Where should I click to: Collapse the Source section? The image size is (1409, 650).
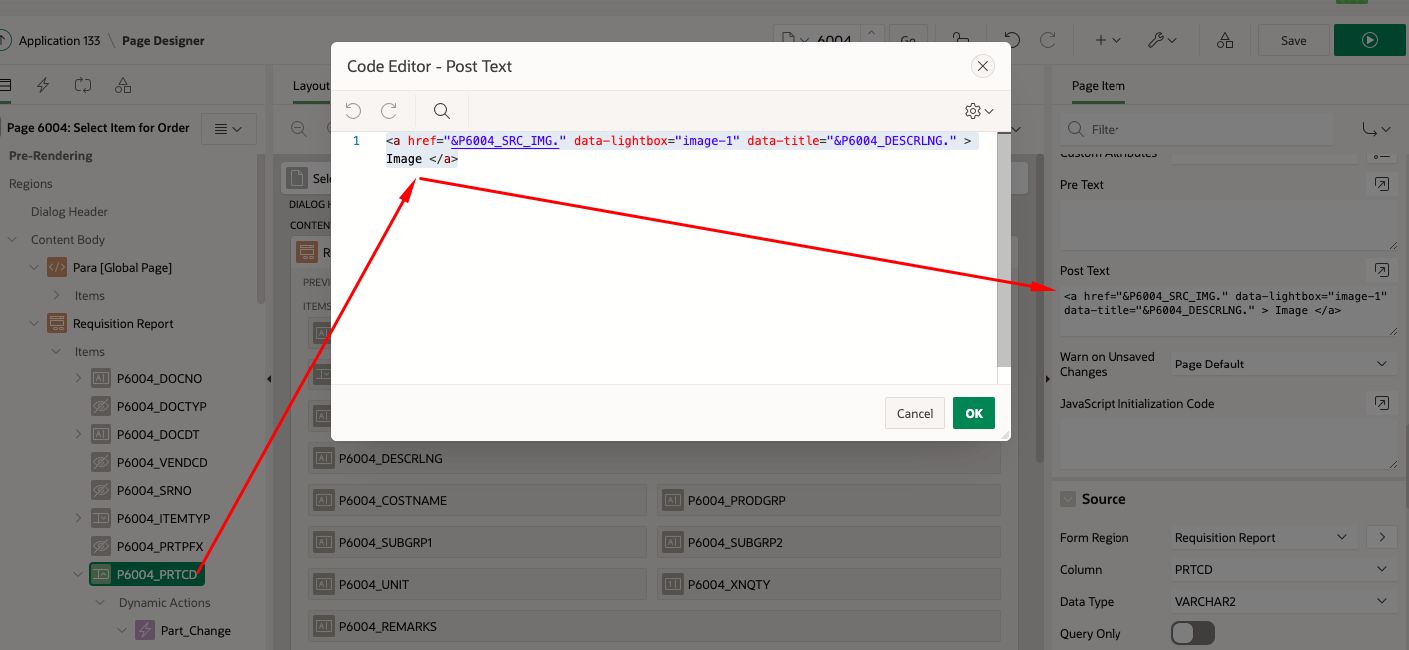[x=1067, y=499]
